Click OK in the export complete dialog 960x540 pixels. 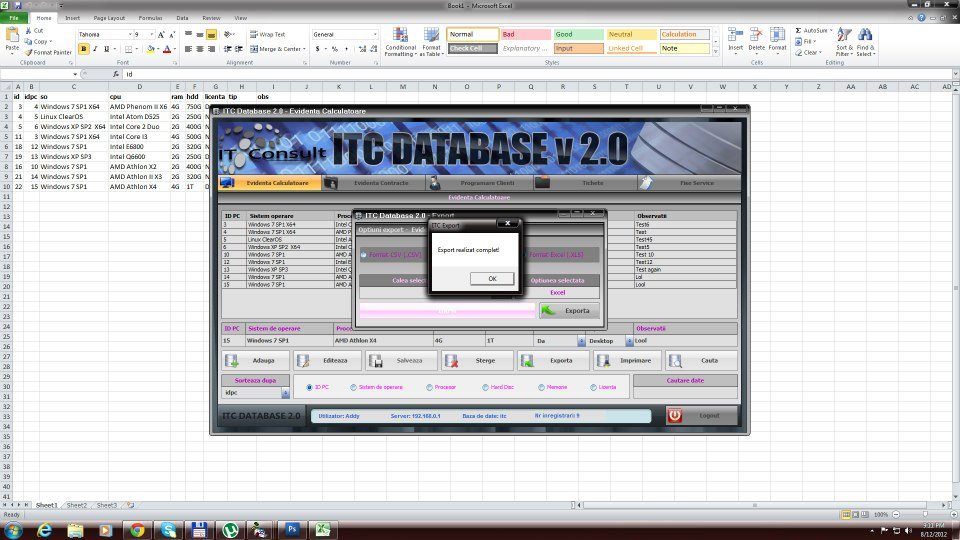tap(491, 278)
